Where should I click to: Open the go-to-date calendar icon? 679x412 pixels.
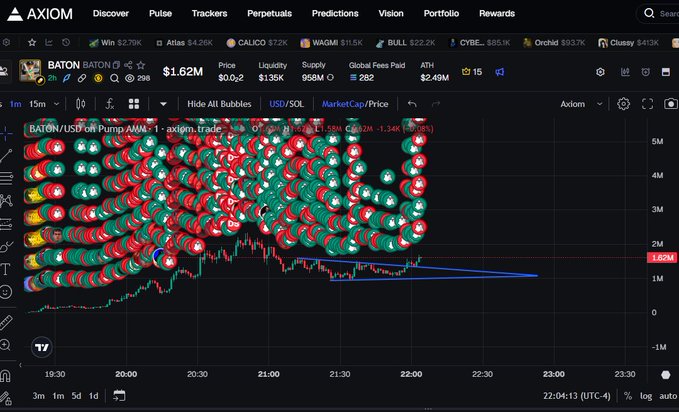(119, 396)
